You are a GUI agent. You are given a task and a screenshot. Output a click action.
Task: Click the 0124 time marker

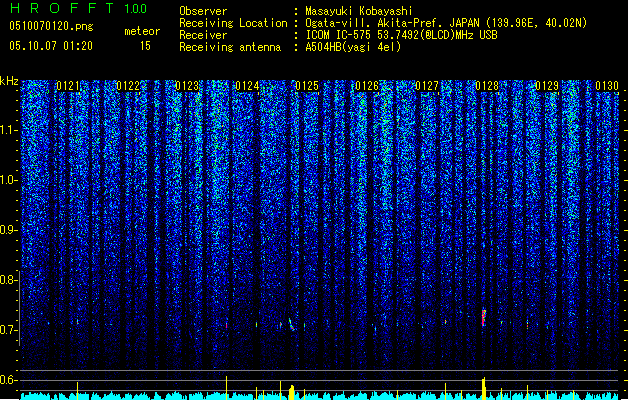click(x=247, y=86)
